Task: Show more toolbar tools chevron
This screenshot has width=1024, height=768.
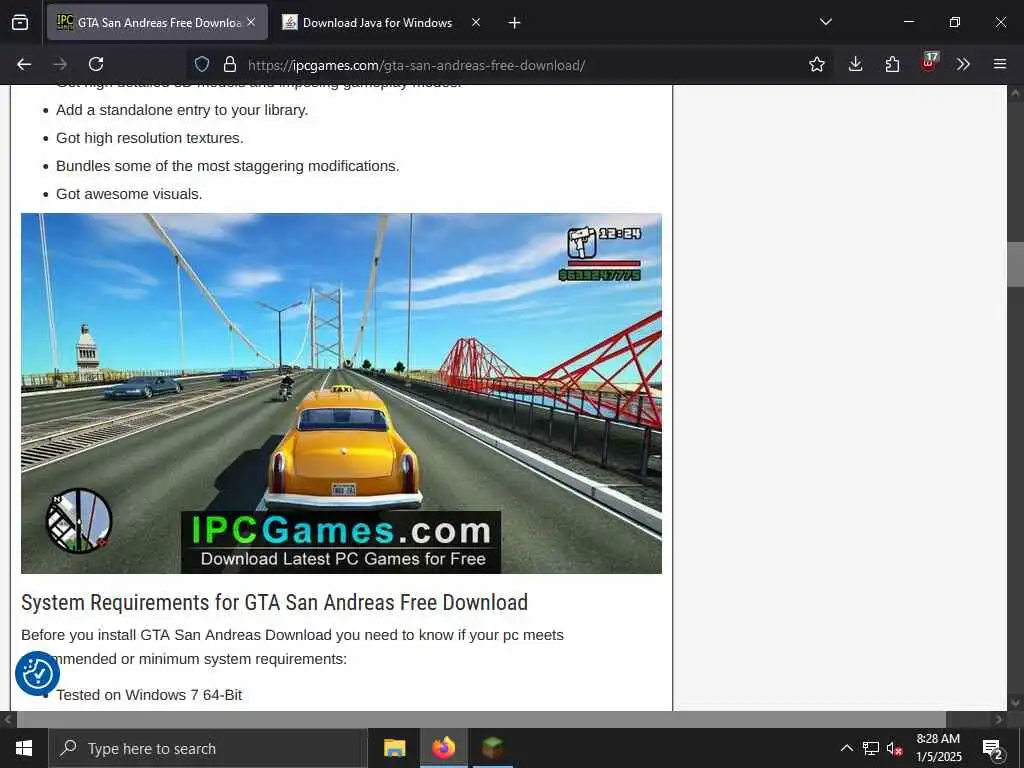Action: (963, 64)
